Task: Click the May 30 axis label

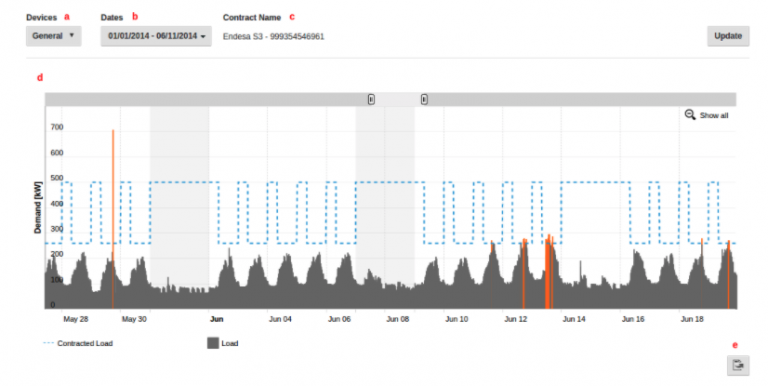Action: click(x=134, y=319)
